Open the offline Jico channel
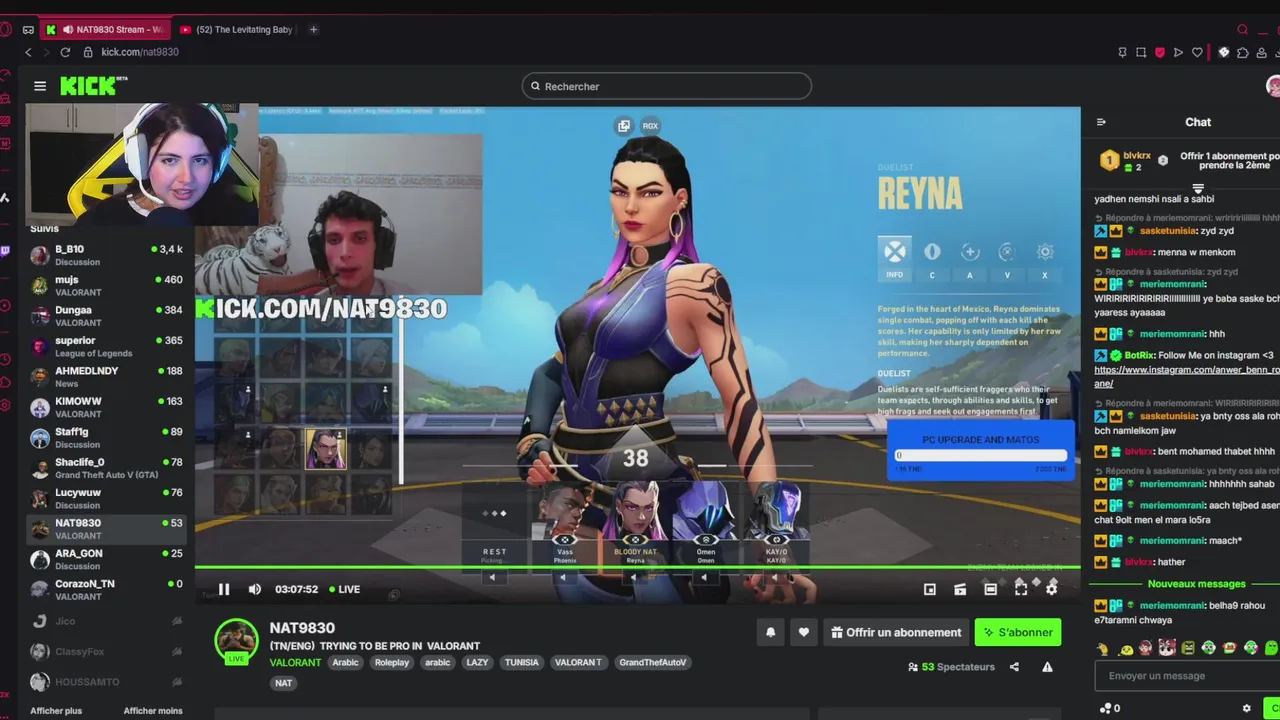Screen dimensions: 1280x720 click(106, 621)
